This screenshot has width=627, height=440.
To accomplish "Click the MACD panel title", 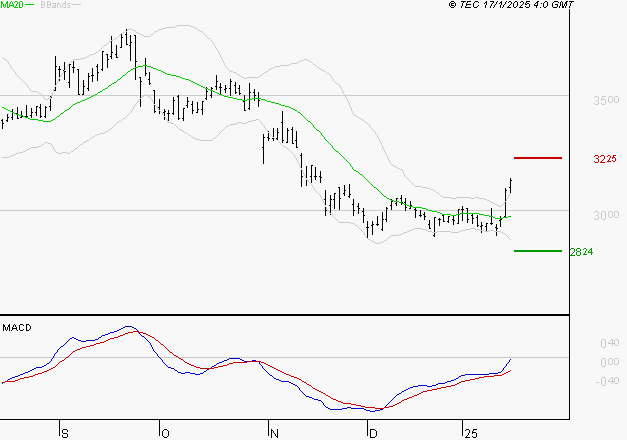I will (x=17, y=328).
